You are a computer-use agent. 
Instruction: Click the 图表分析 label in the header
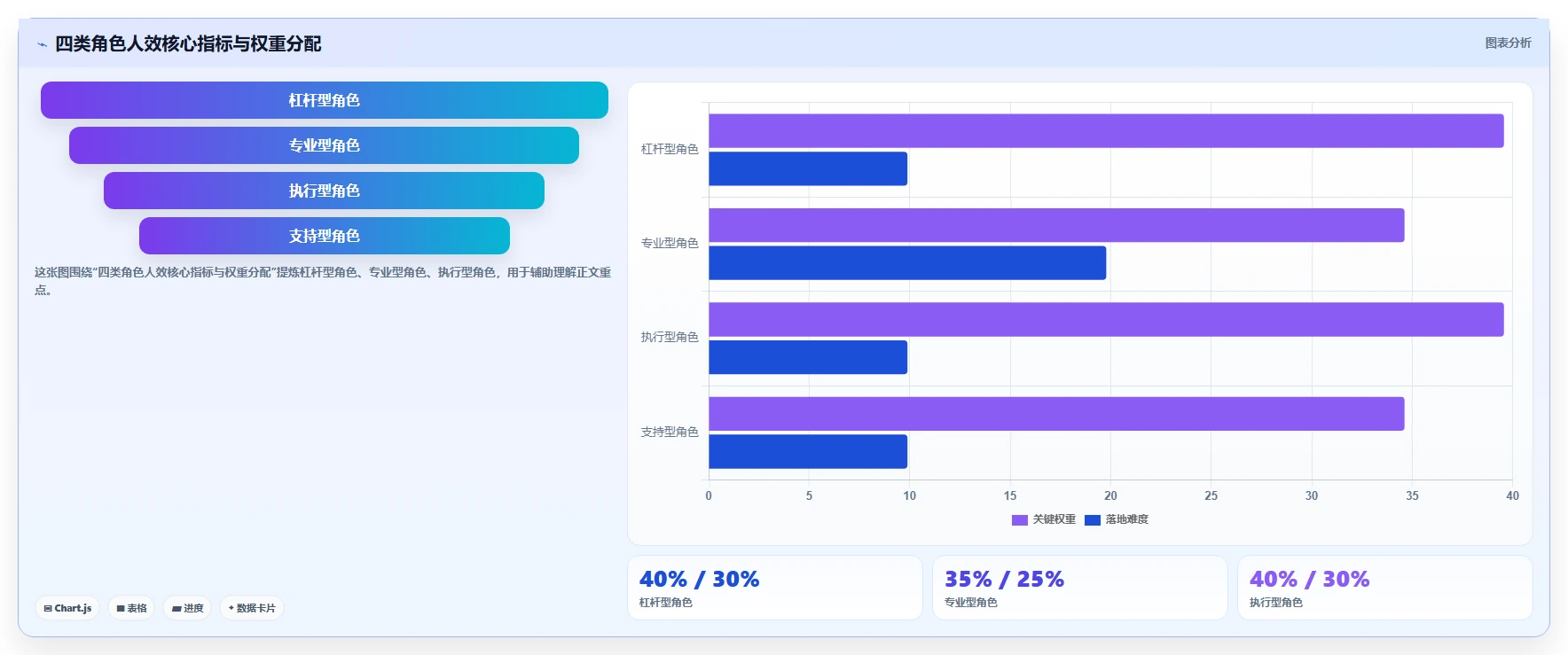(x=1508, y=43)
